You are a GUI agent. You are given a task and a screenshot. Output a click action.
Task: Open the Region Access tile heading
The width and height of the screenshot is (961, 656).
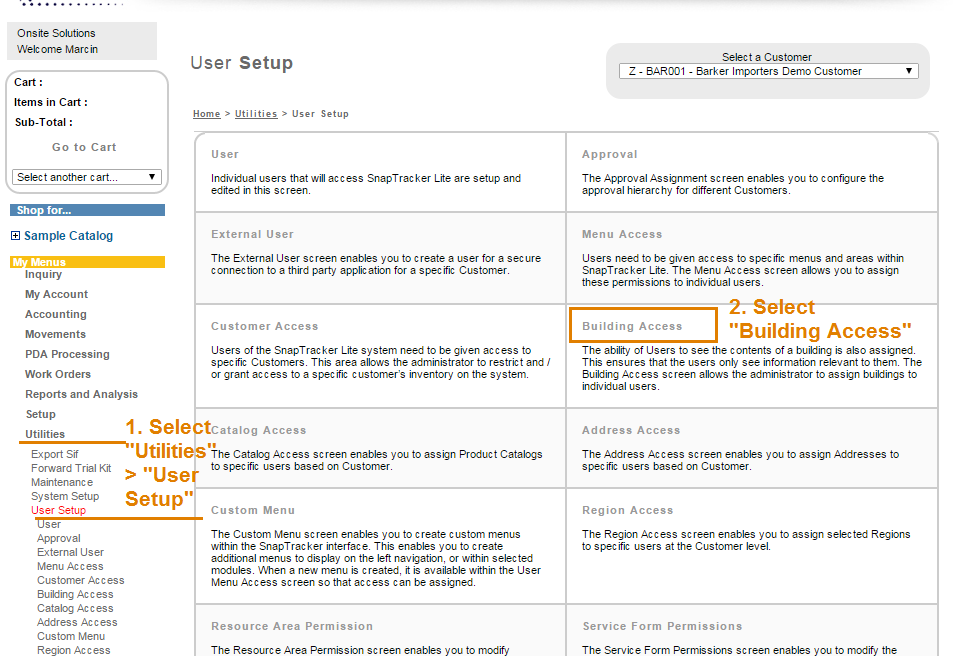click(x=626, y=510)
